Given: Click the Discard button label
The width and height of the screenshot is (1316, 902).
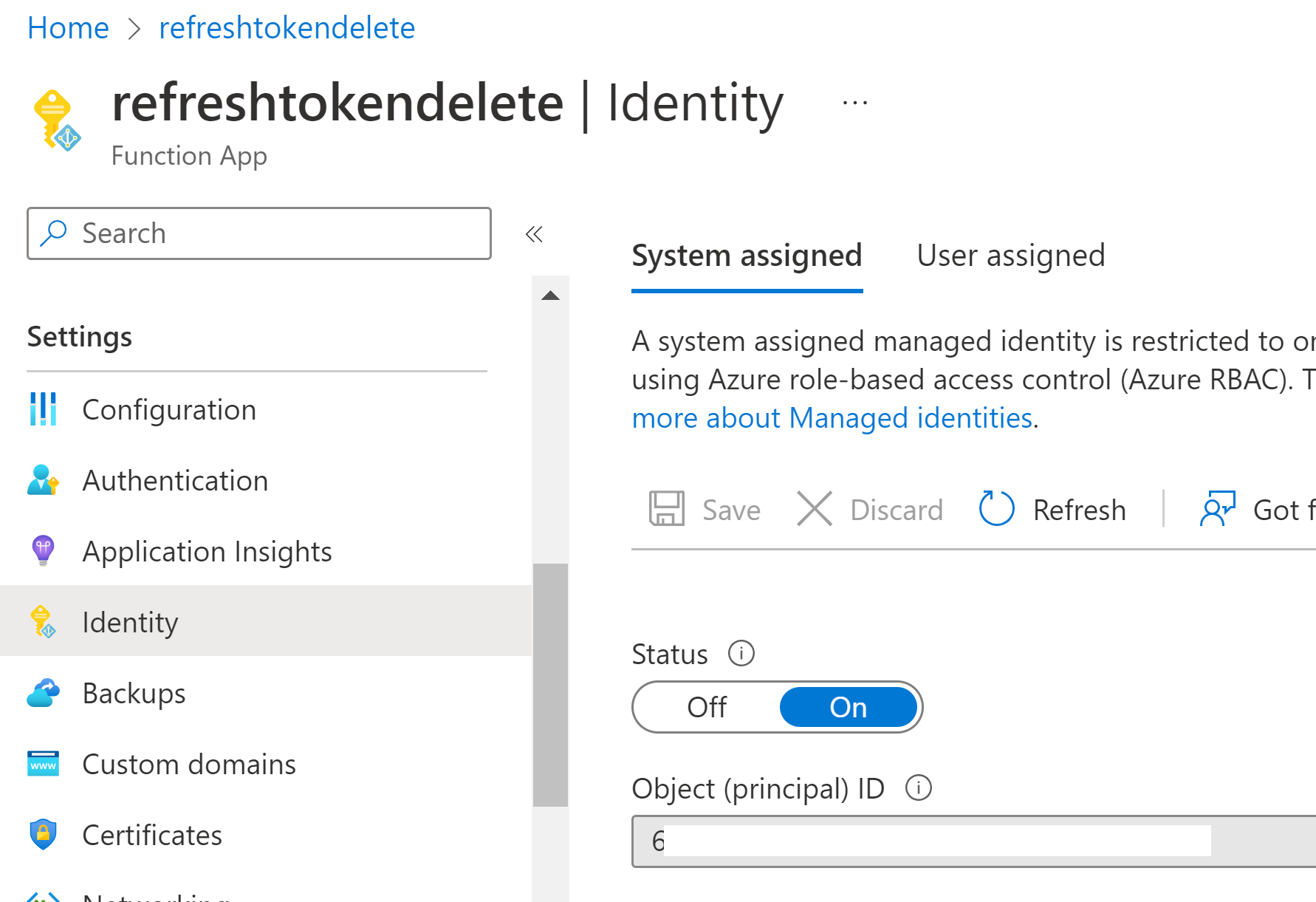Looking at the screenshot, I should pos(897,510).
